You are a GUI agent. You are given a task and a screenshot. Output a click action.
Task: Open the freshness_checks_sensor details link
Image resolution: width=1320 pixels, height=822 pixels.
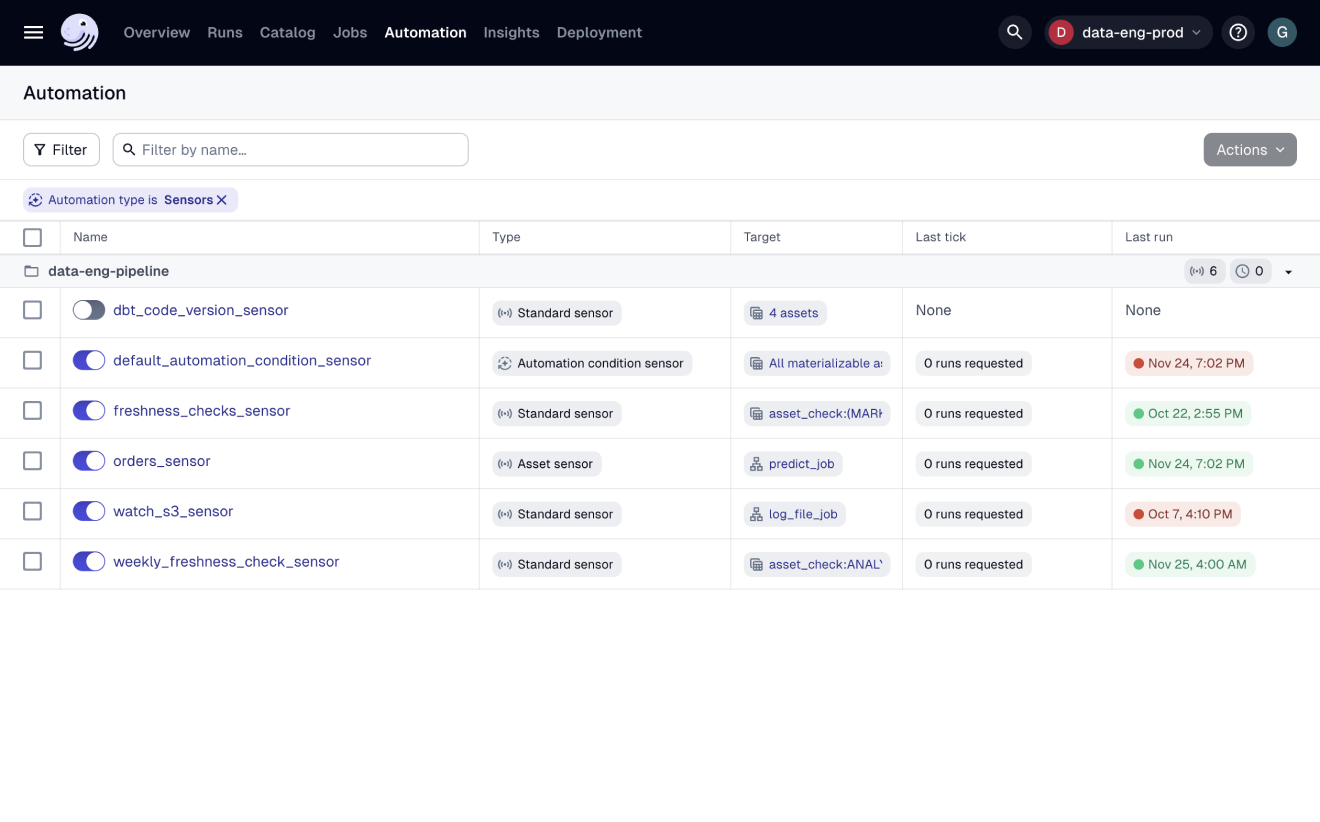coord(201,410)
